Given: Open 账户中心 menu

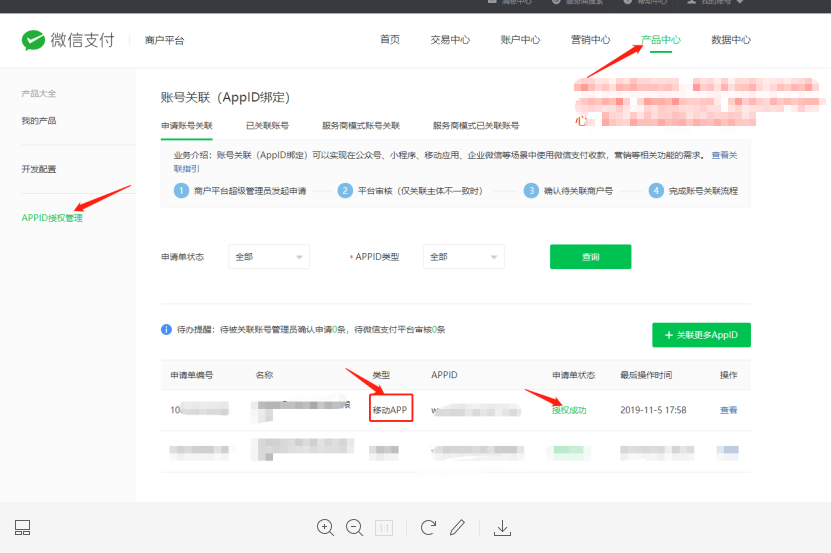Looking at the screenshot, I should pyautogui.click(x=520, y=40).
